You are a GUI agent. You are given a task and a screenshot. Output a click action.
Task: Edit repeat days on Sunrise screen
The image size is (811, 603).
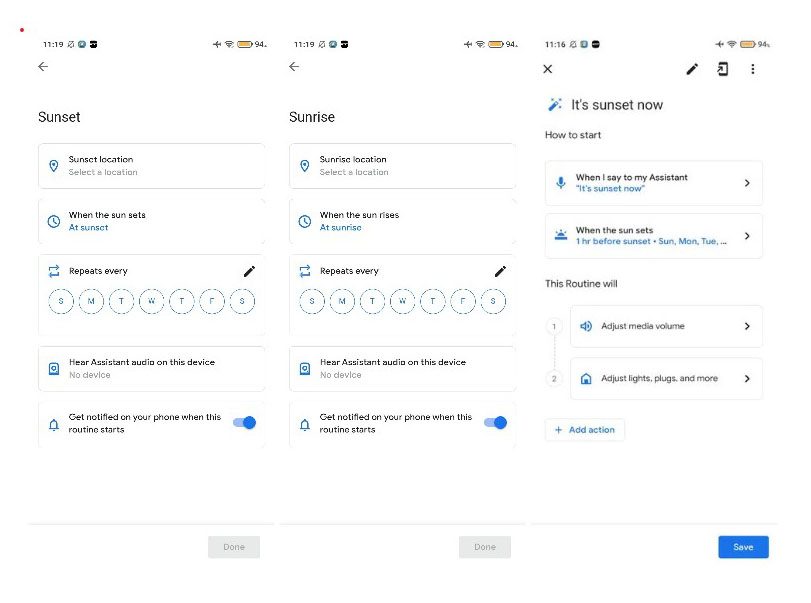pos(500,271)
